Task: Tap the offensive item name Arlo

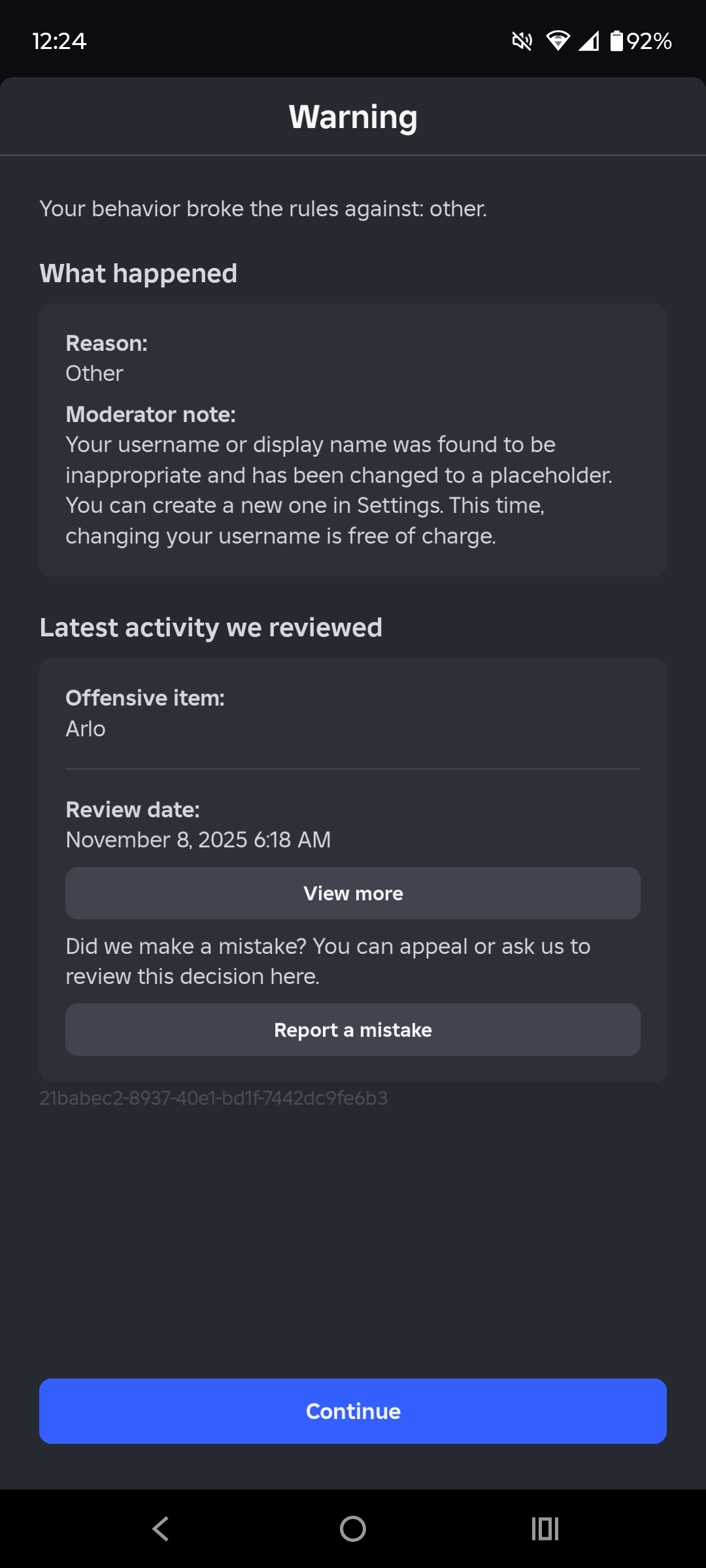Action: coord(86,728)
